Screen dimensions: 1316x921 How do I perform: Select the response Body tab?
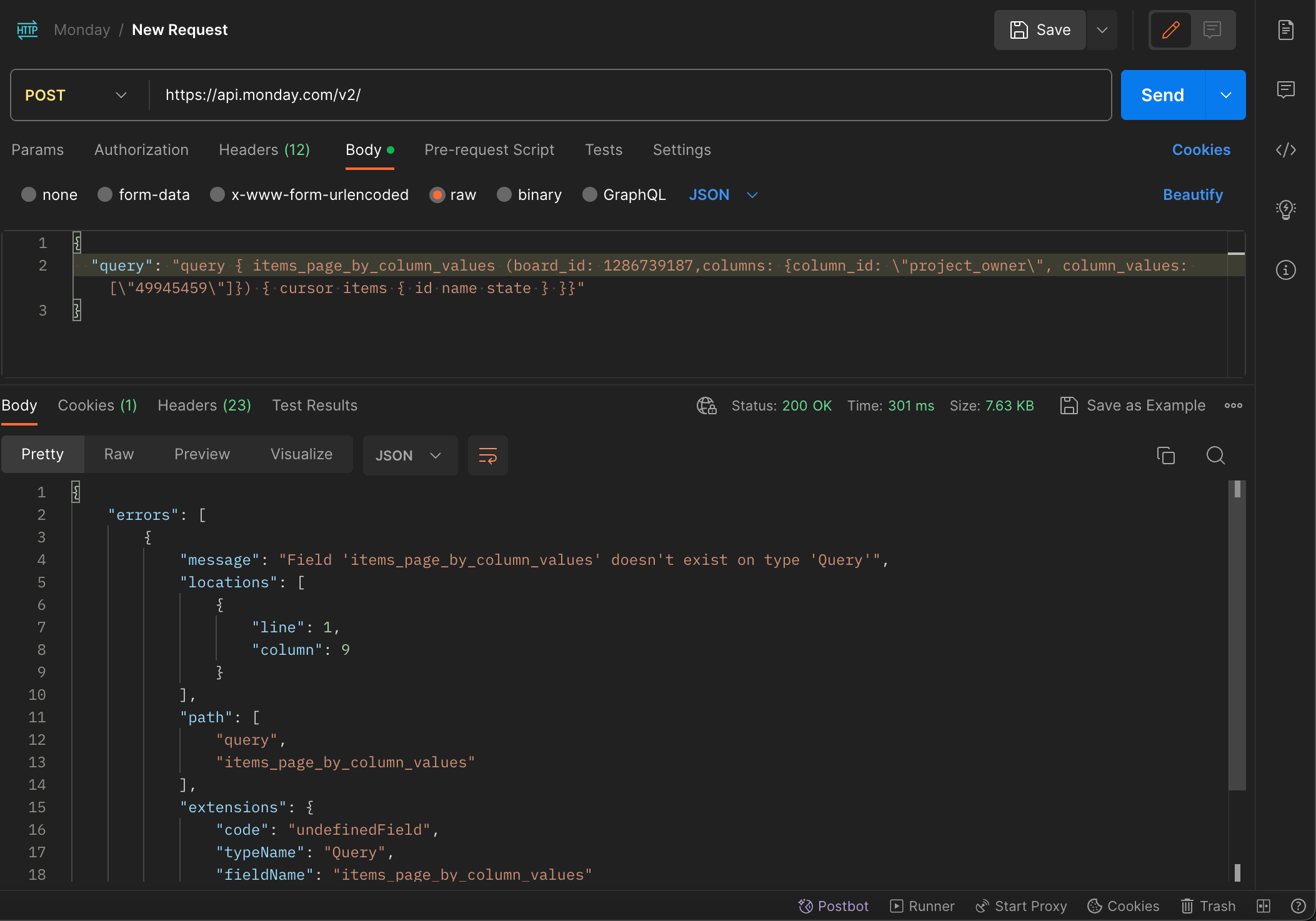pos(19,406)
